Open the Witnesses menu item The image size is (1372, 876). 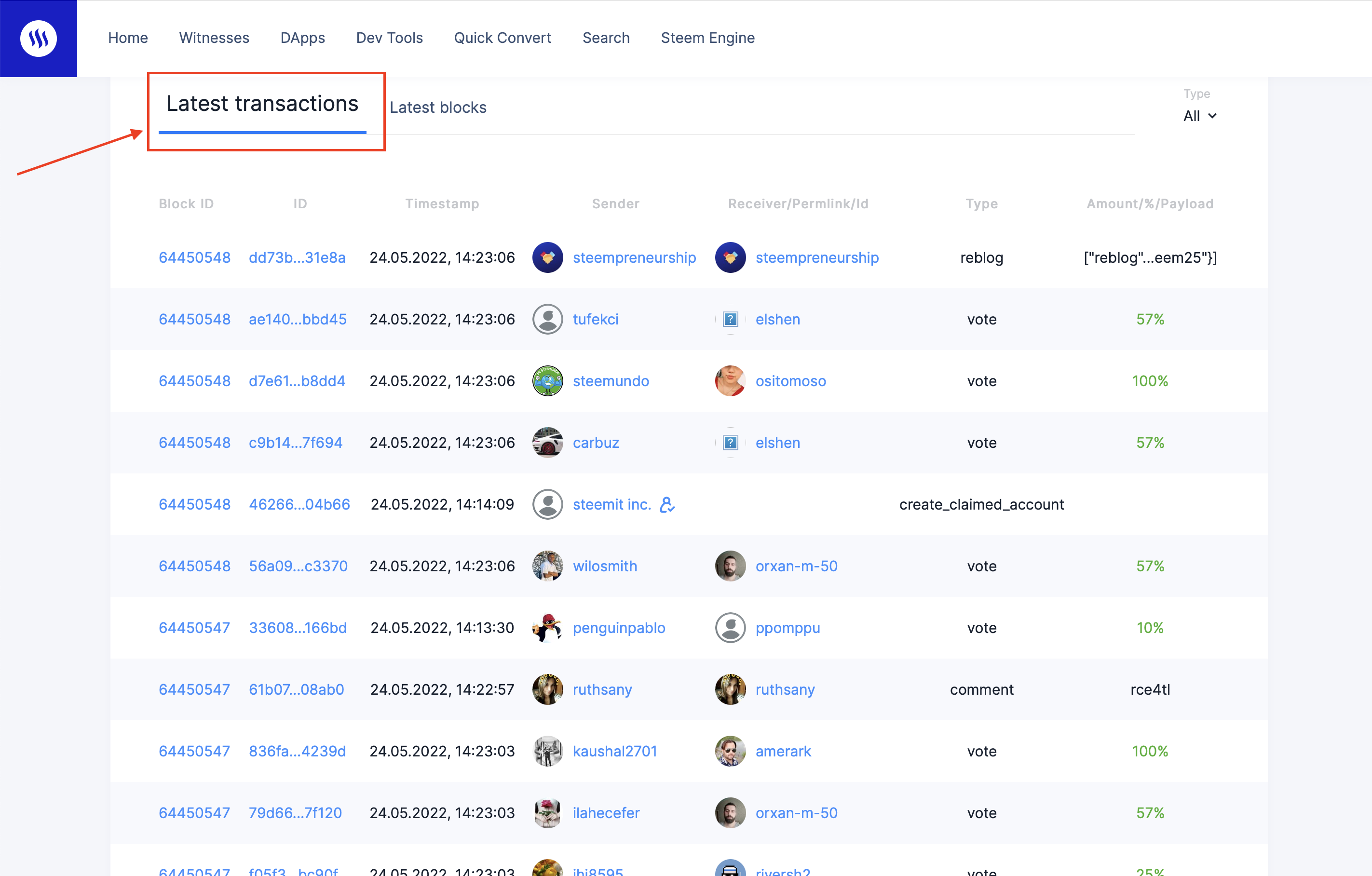coord(214,38)
